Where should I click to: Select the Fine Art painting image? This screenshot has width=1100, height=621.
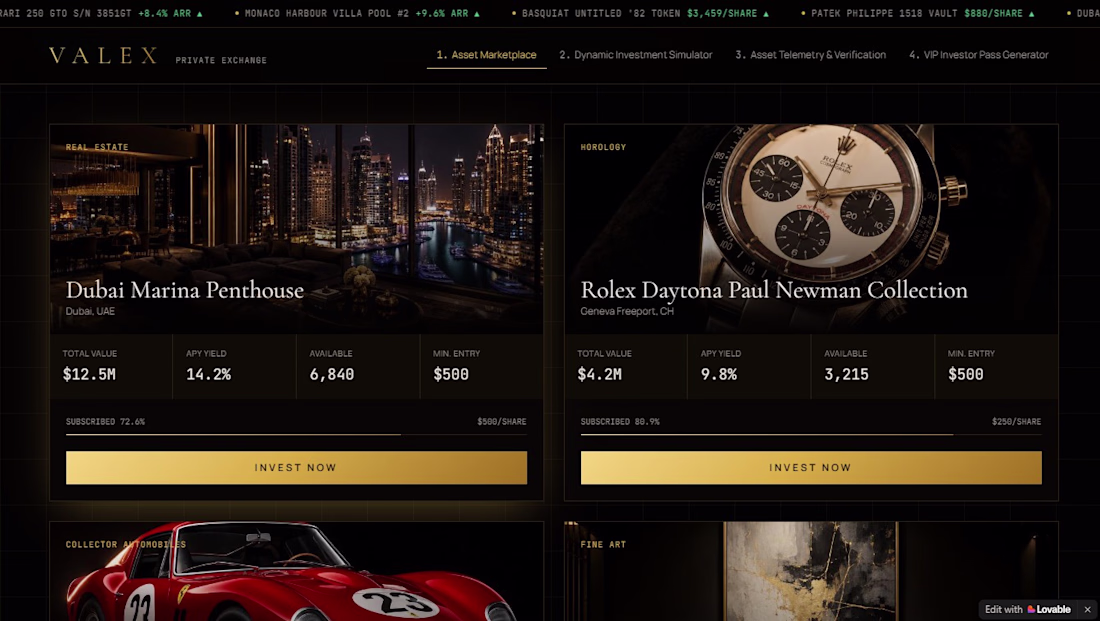(811, 571)
